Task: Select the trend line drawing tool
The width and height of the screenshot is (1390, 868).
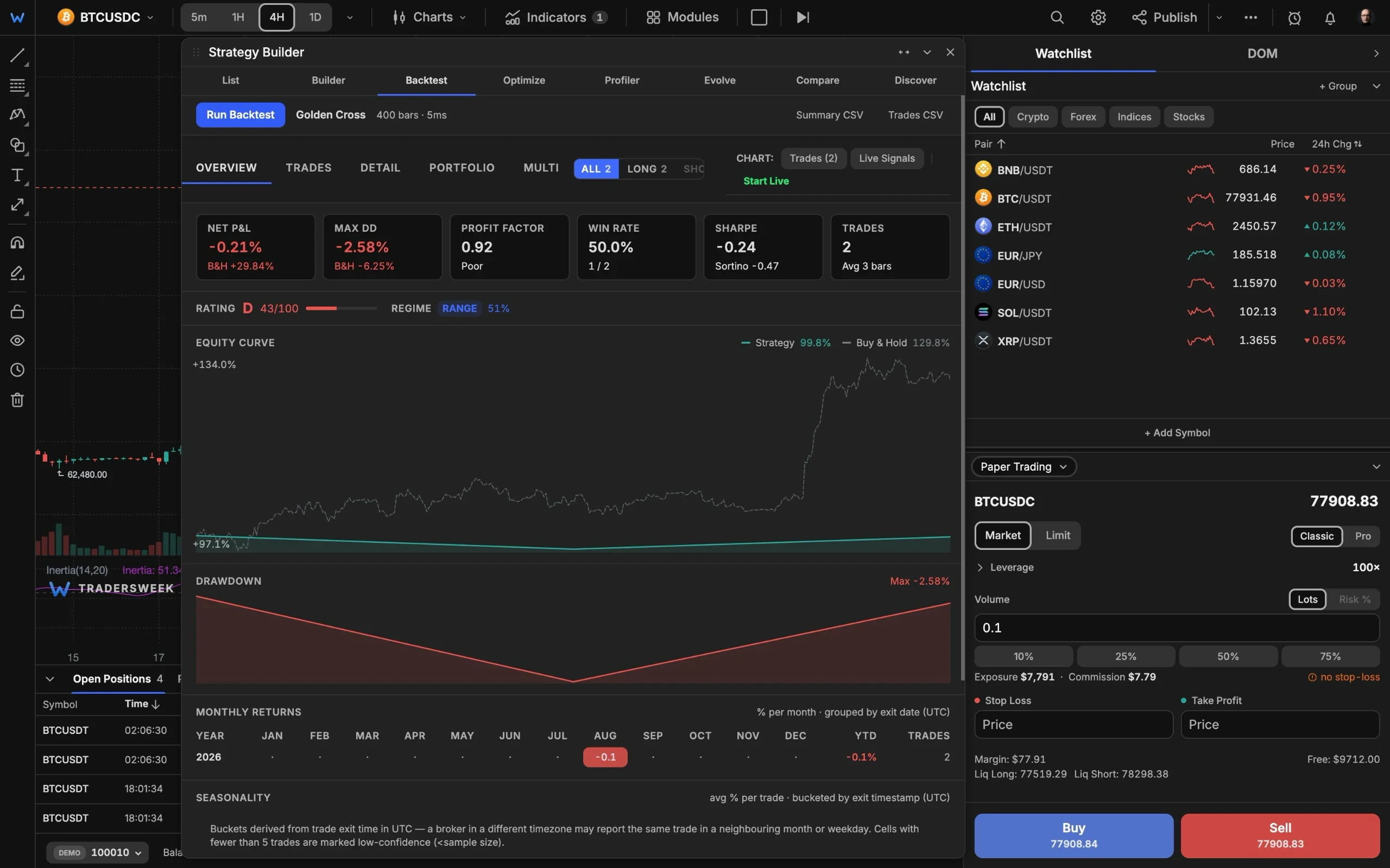Action: click(17, 56)
